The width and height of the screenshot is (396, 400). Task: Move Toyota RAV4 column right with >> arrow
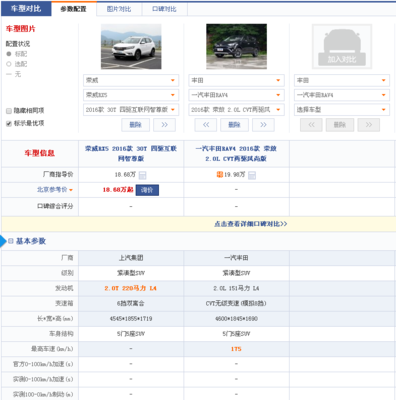(263, 125)
